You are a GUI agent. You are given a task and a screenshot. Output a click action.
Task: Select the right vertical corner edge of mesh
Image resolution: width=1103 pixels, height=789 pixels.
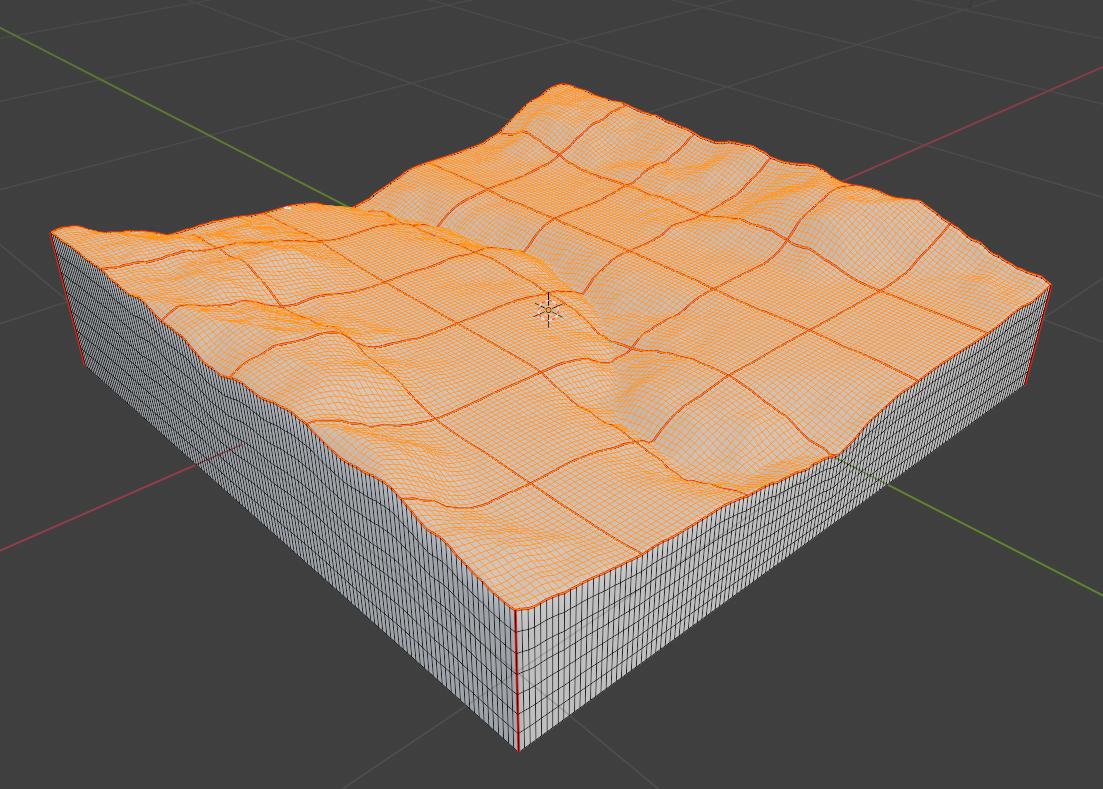(1039, 335)
